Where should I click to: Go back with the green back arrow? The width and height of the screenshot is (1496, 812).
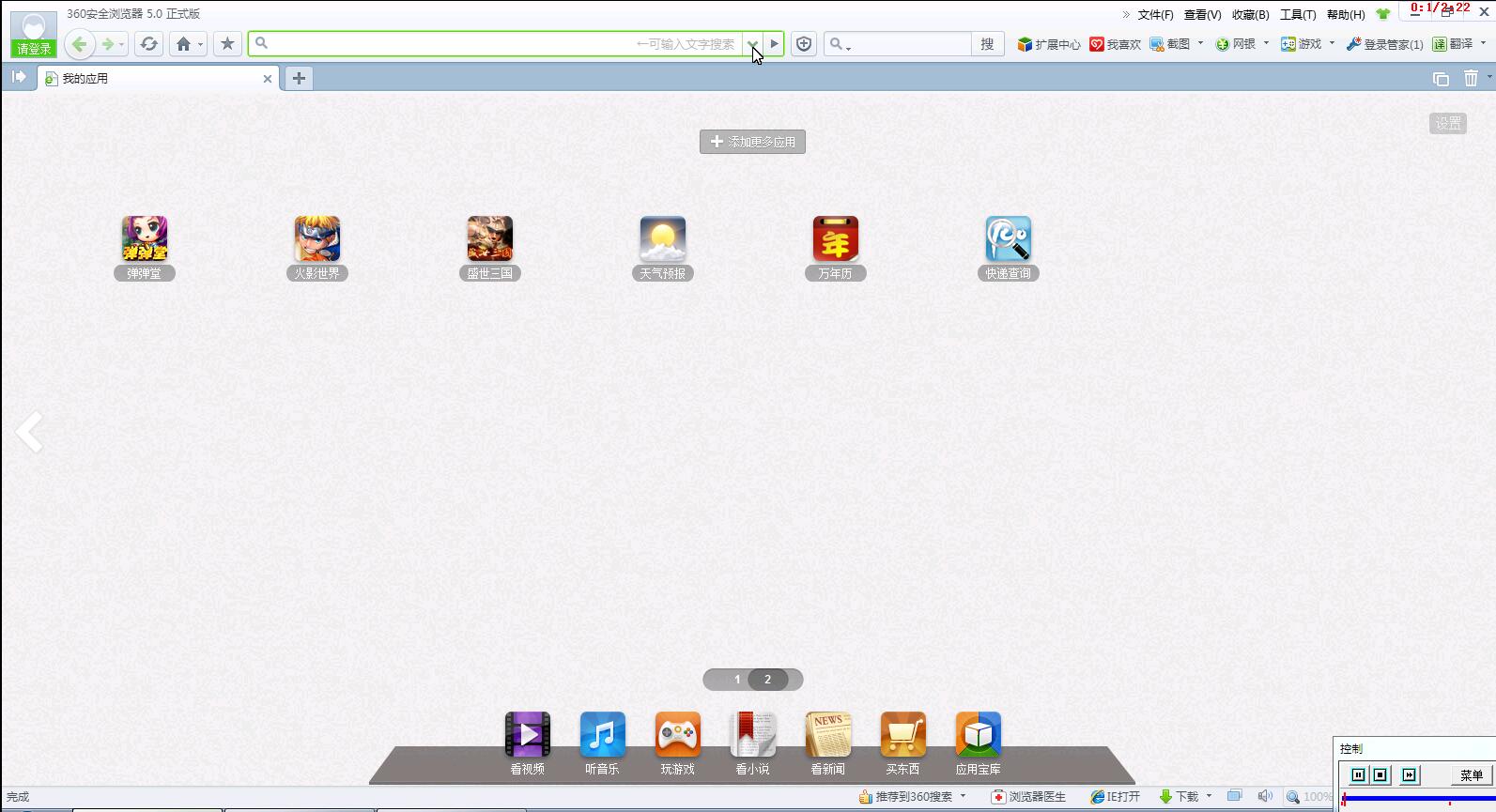click(x=80, y=44)
